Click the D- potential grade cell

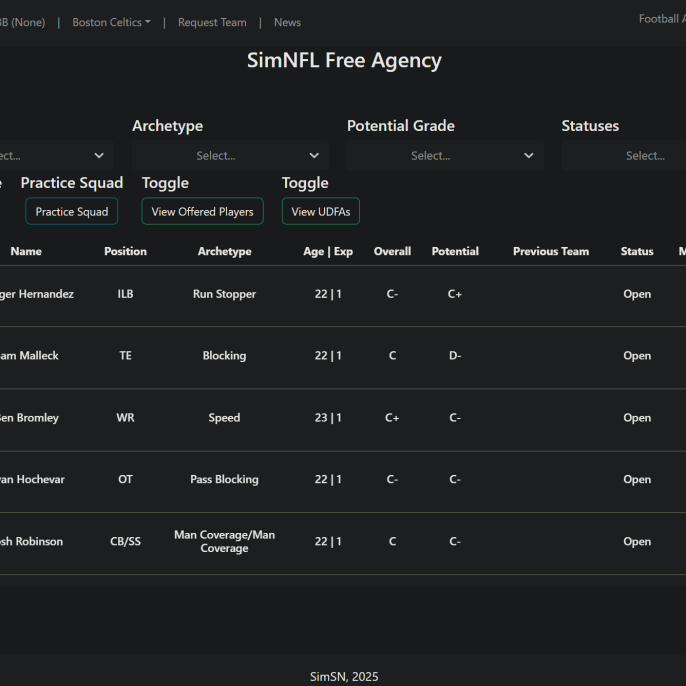pos(455,356)
